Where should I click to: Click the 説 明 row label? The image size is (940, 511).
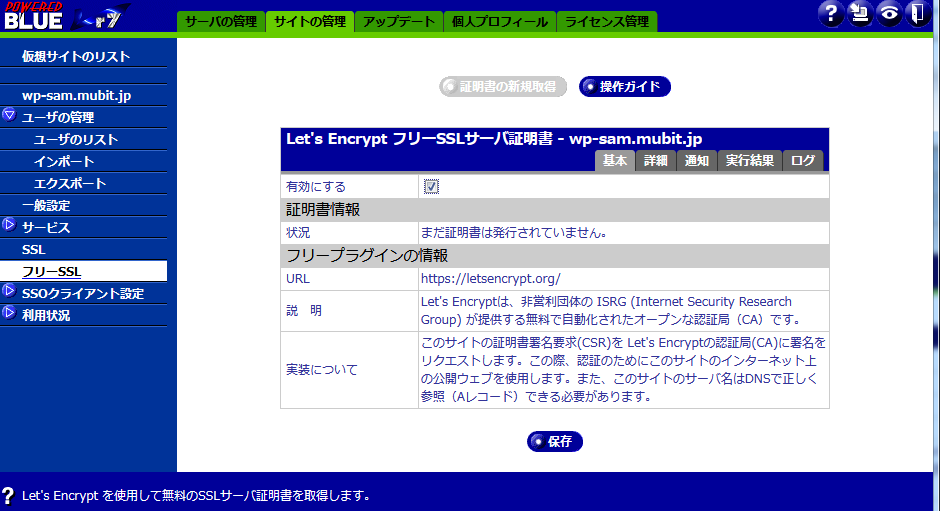[304, 311]
